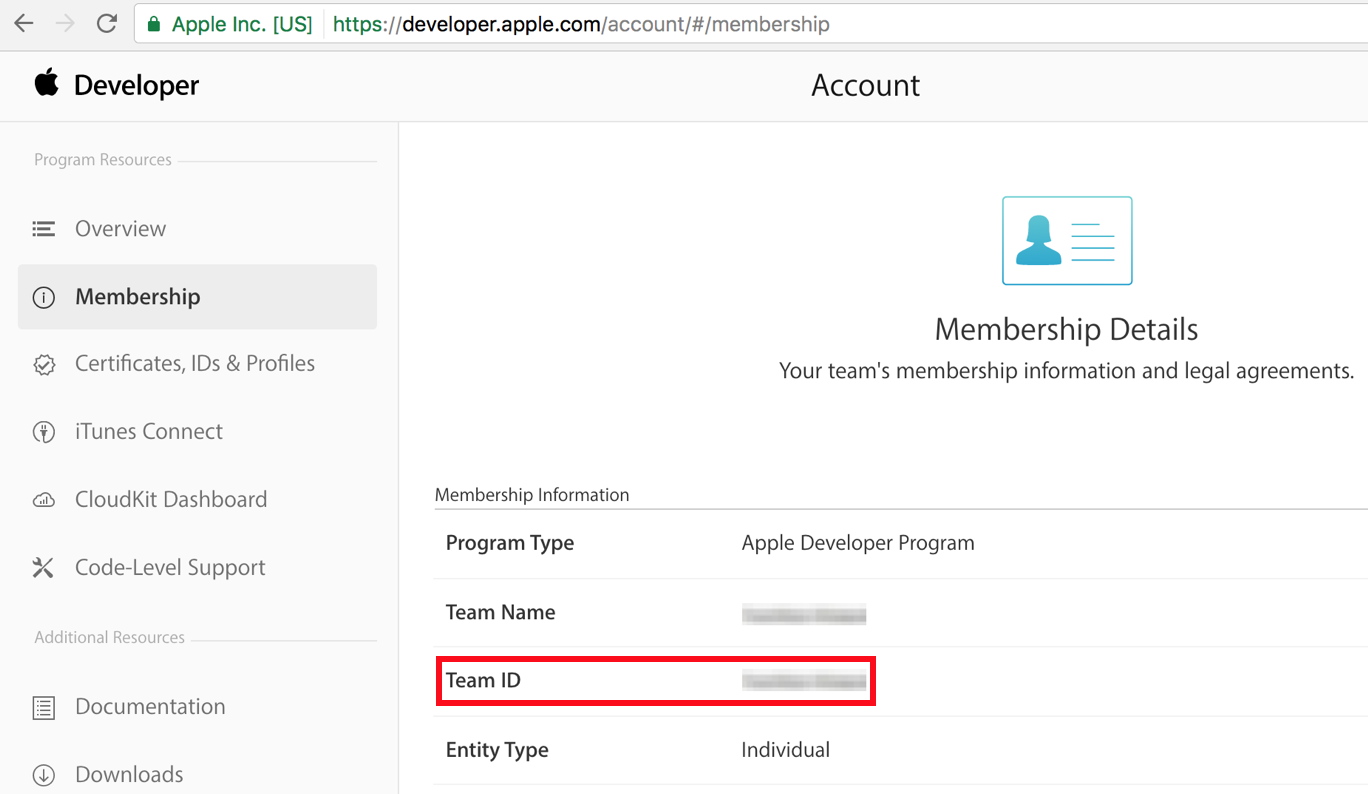The image size is (1368, 794).
Task: Click the Overview list icon
Action: pyautogui.click(x=43, y=229)
